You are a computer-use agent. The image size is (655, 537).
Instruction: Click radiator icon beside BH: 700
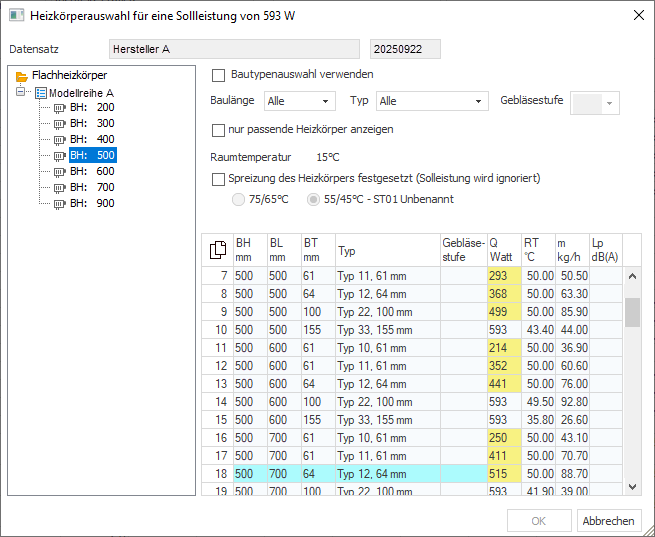(60, 188)
